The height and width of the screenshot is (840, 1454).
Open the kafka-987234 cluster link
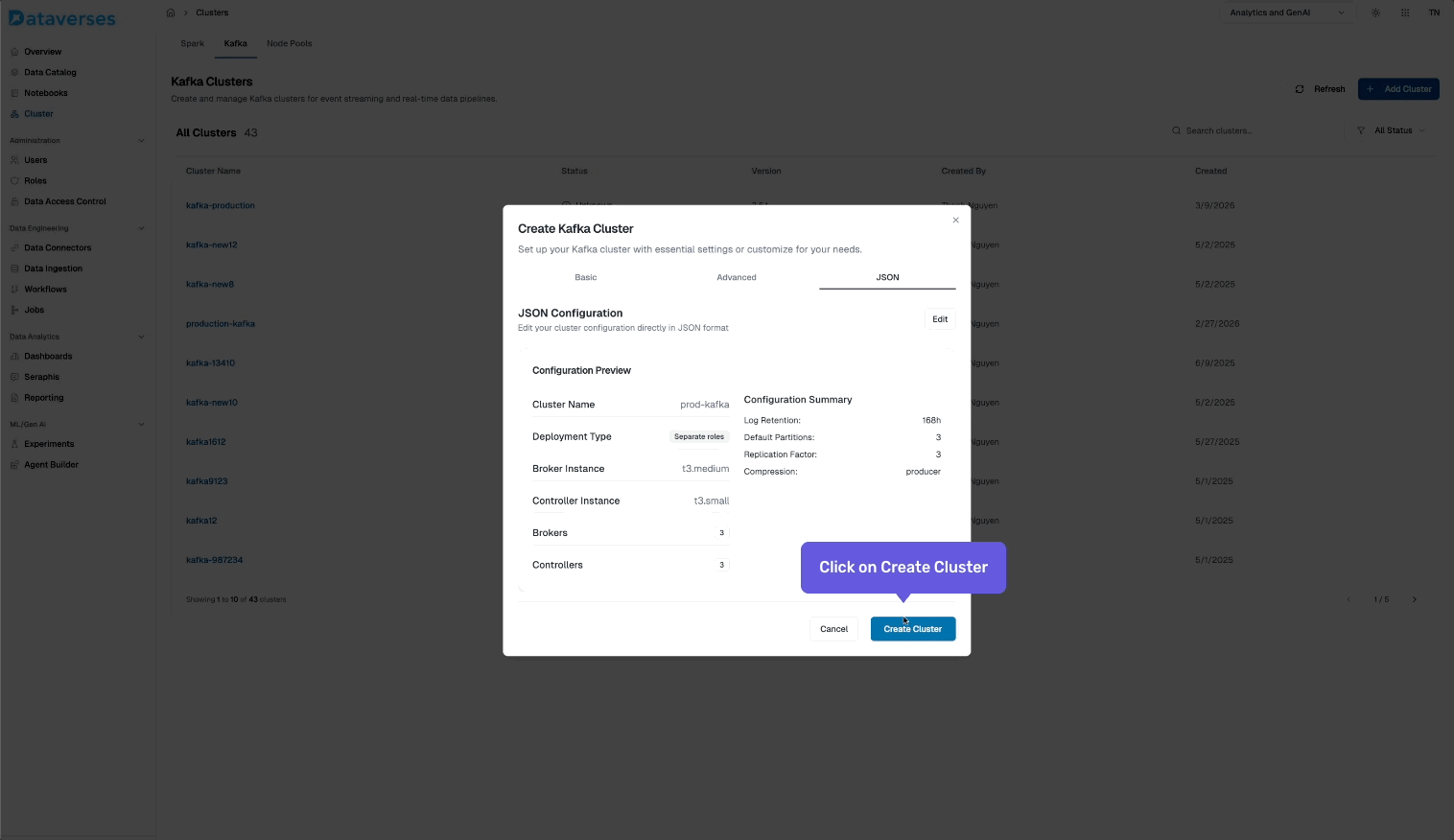point(215,559)
